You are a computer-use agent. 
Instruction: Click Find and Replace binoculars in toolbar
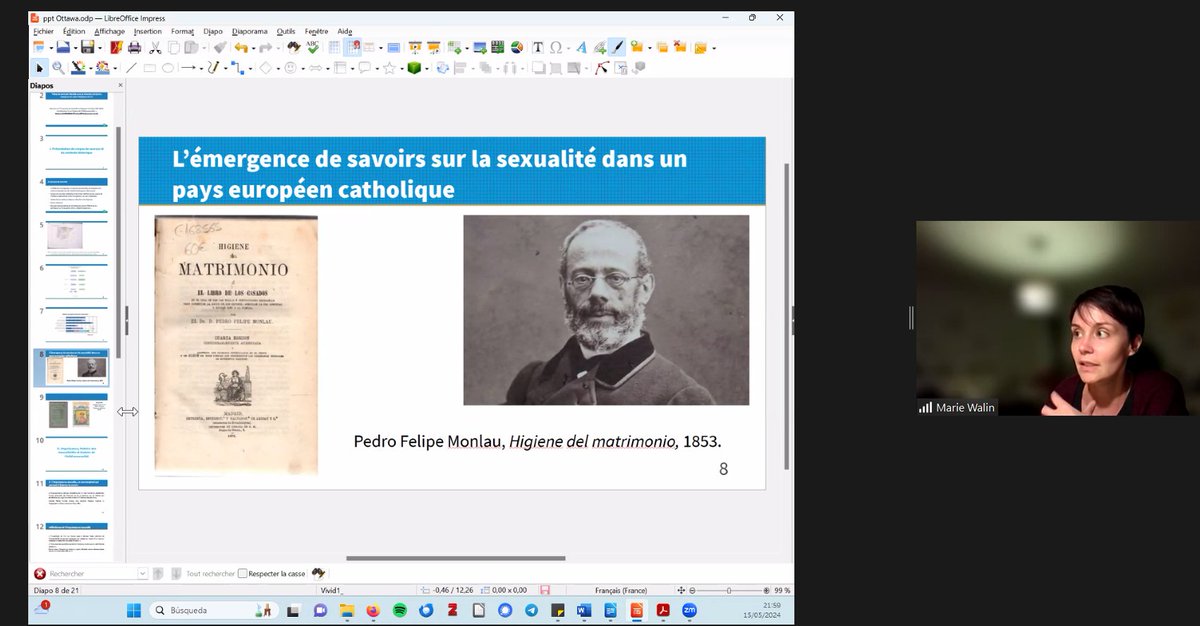(293, 47)
